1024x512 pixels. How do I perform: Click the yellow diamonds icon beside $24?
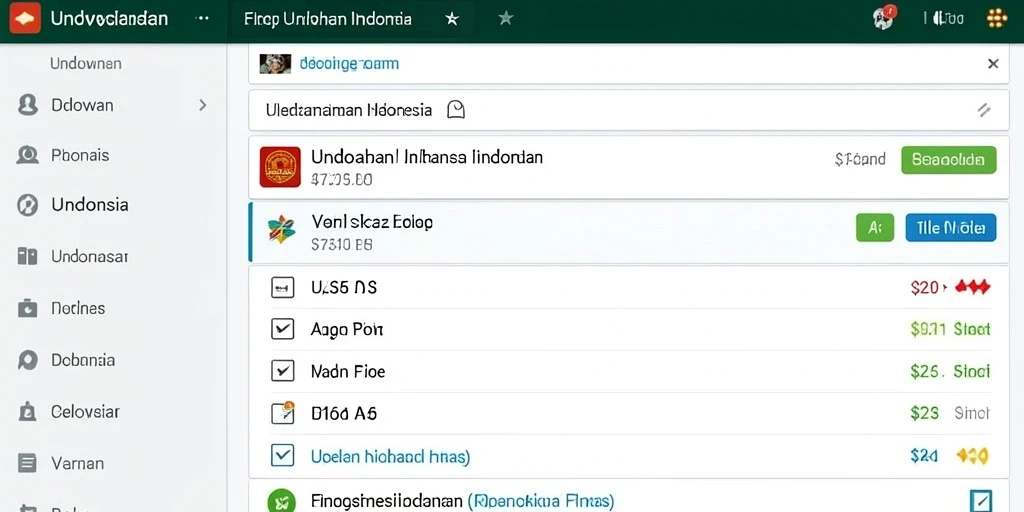click(x=973, y=456)
